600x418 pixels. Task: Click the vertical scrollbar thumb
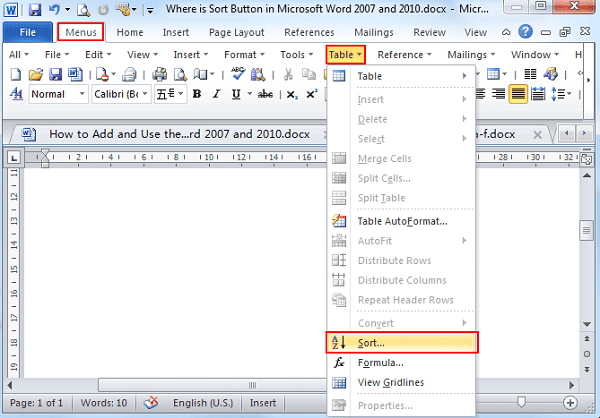click(x=586, y=230)
